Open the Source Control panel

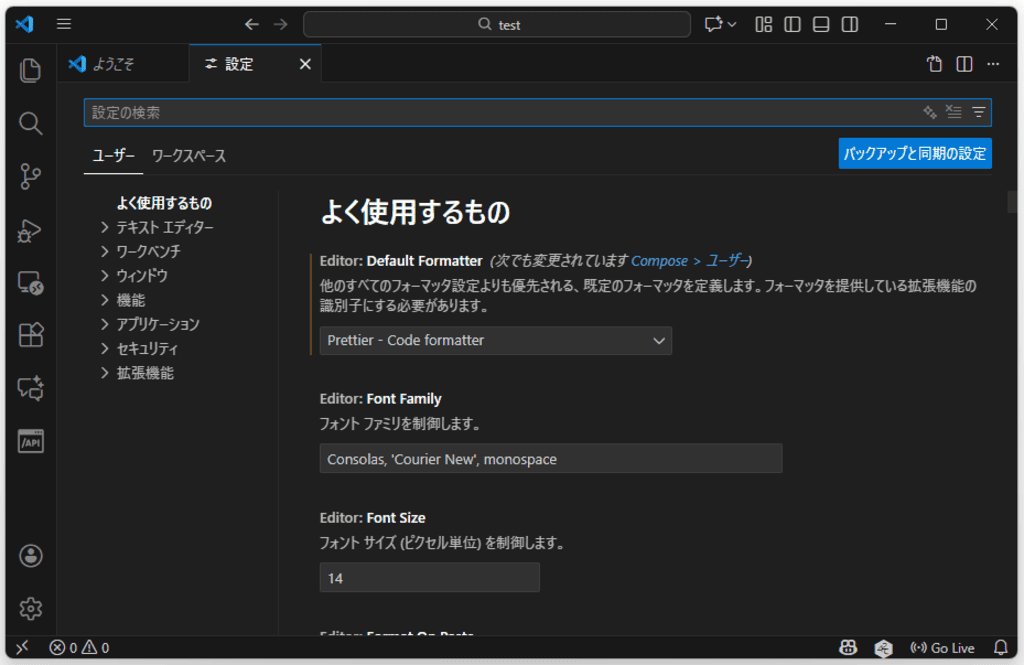[x=30, y=176]
